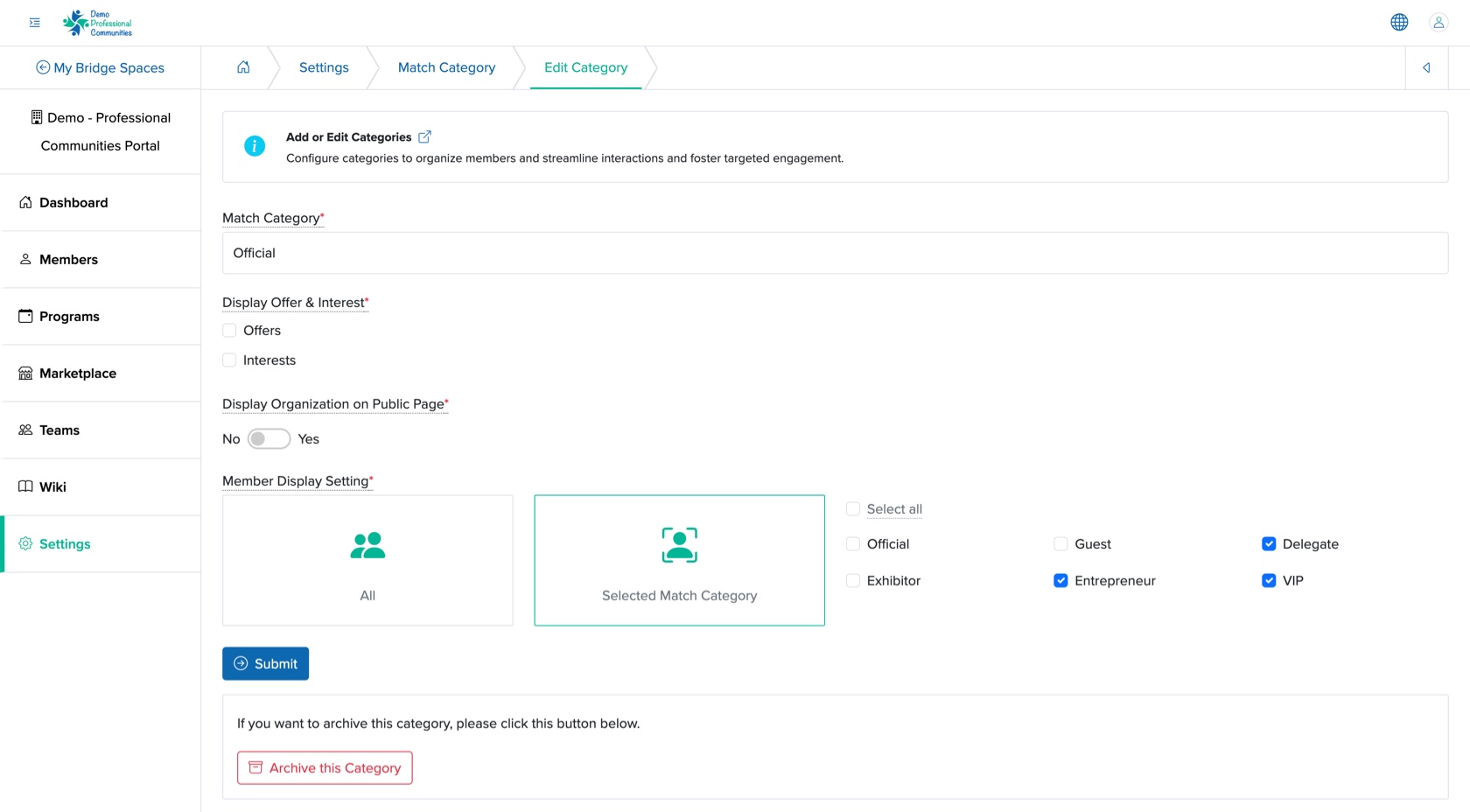This screenshot has width=1470, height=812.
Task: Click Archive this Category button
Action: [325, 767]
